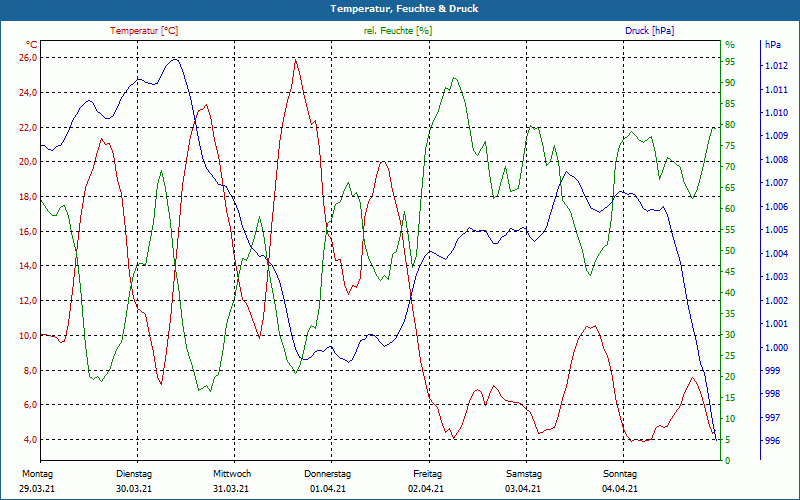Select the blue Druck [hPa] legend label
Screen dimensions: 800x500
(649, 31)
